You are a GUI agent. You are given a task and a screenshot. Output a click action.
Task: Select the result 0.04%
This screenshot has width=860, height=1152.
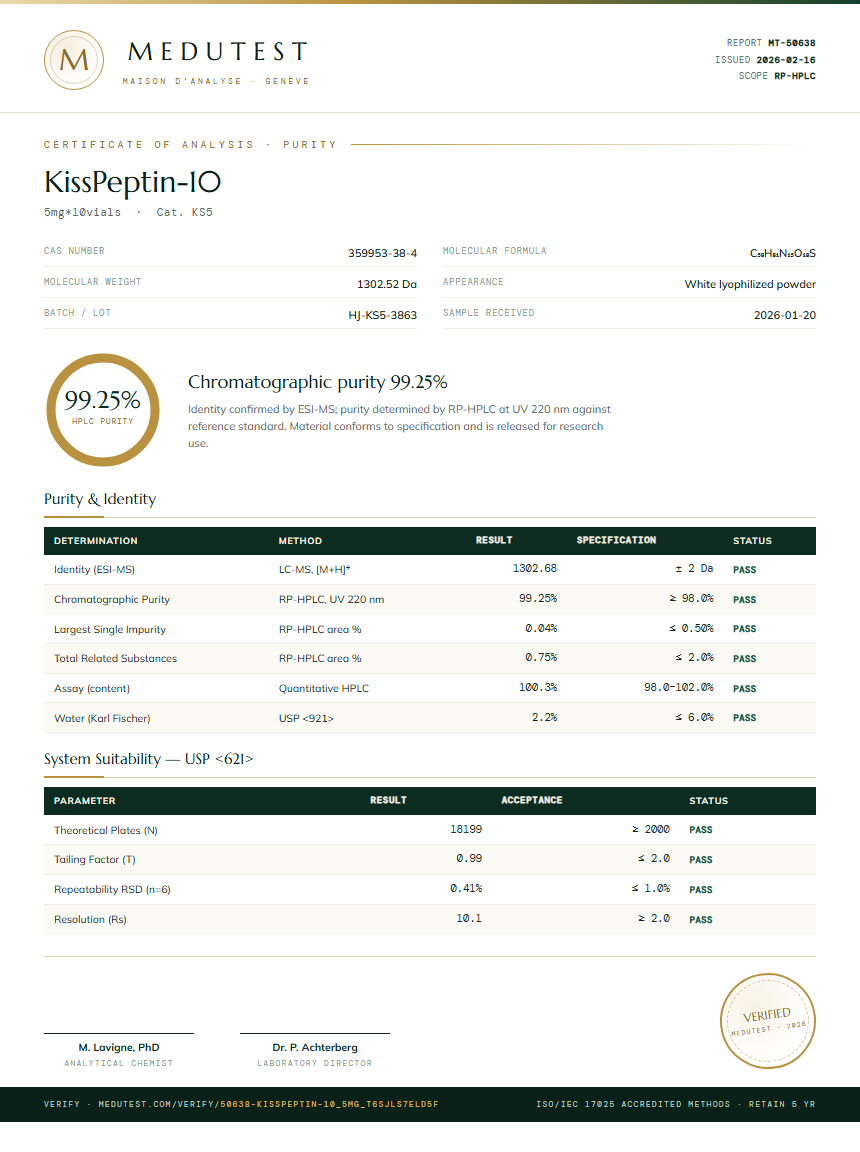click(x=541, y=629)
